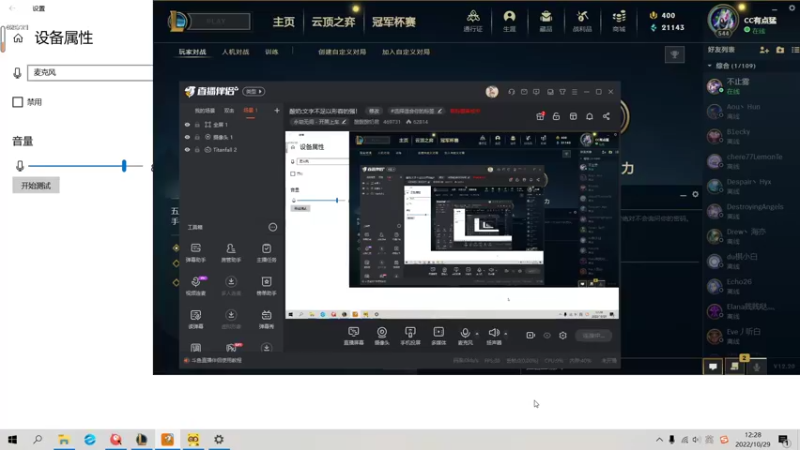Click the user avatar in streaming title bar
The image size is (800, 450).
(x=492, y=92)
